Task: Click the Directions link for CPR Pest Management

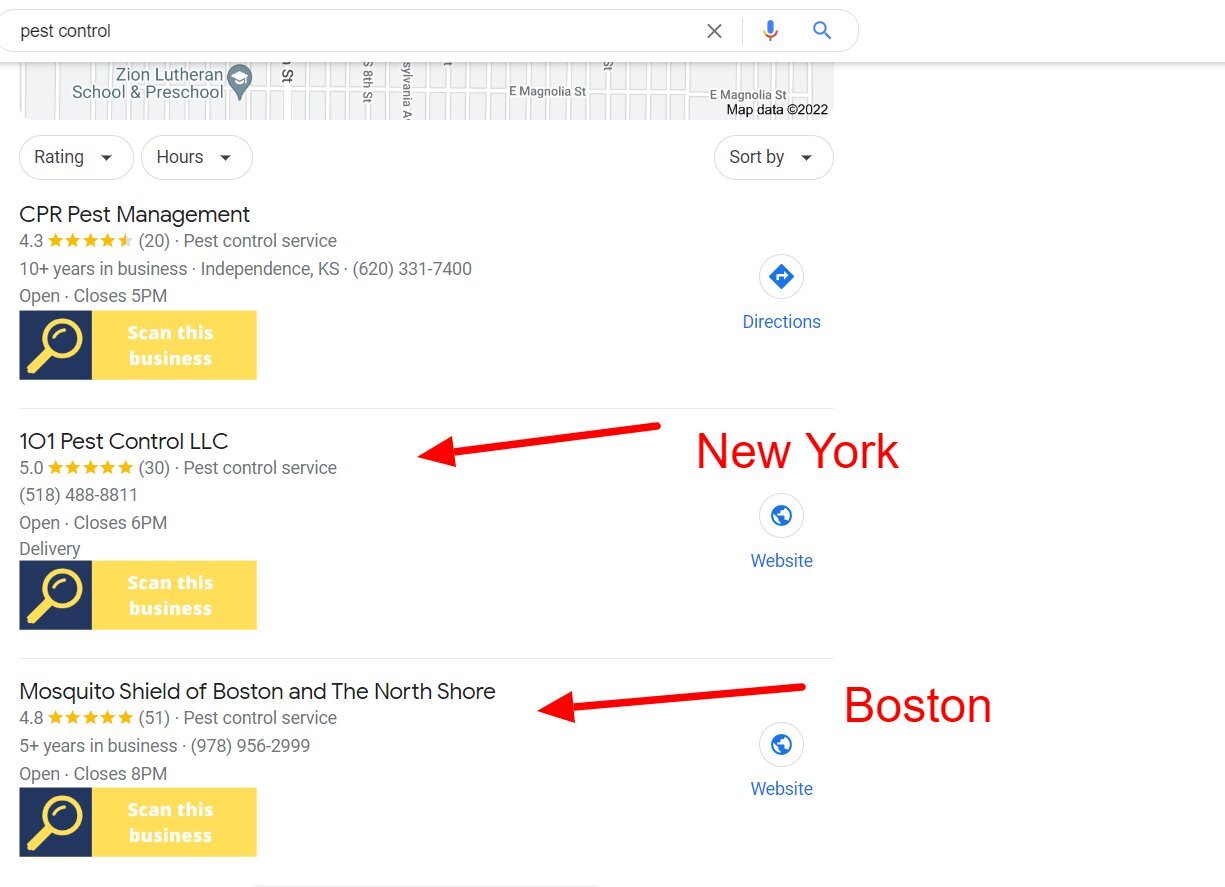Action: [x=781, y=322]
